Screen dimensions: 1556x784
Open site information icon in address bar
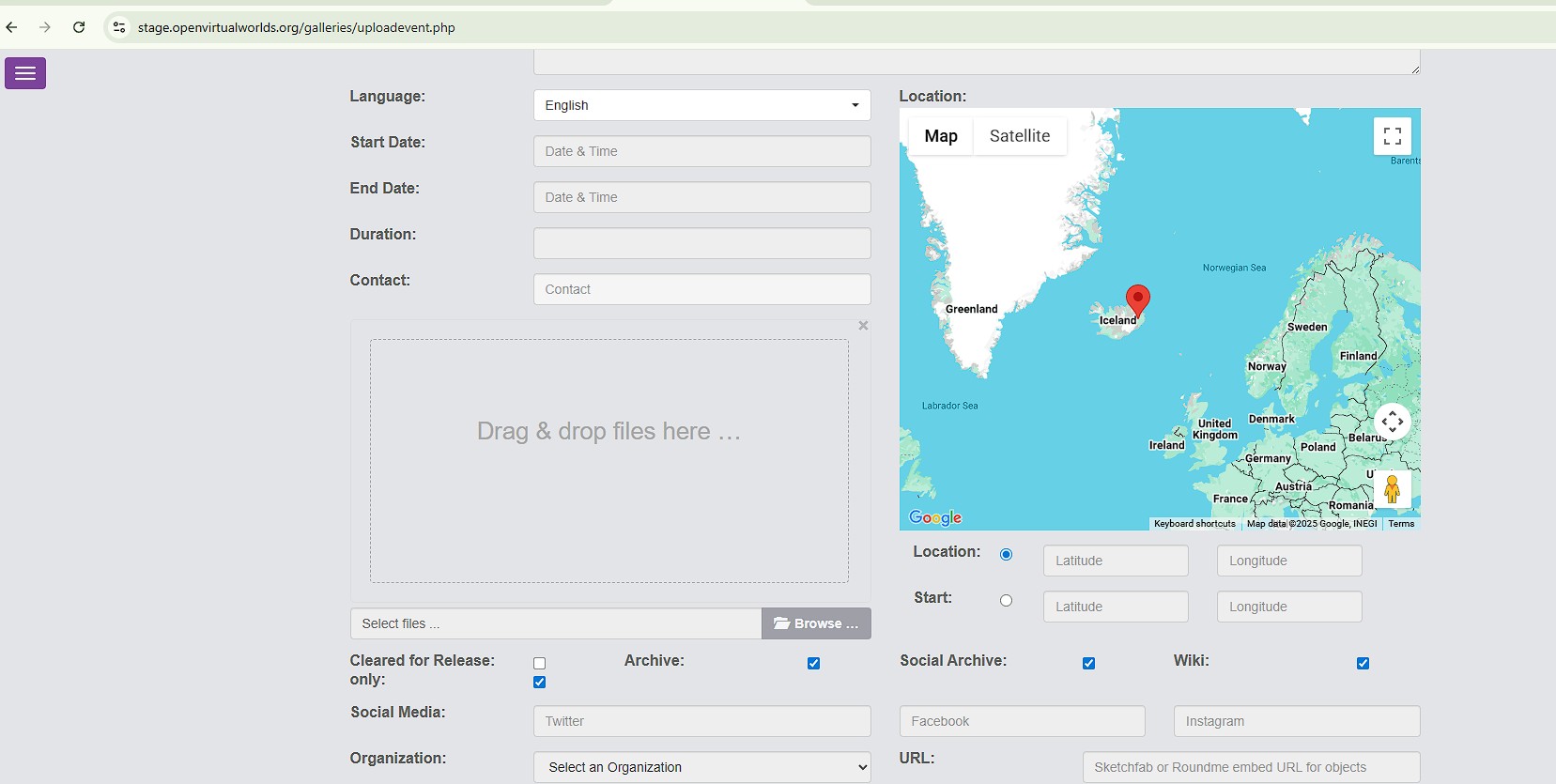click(x=119, y=27)
